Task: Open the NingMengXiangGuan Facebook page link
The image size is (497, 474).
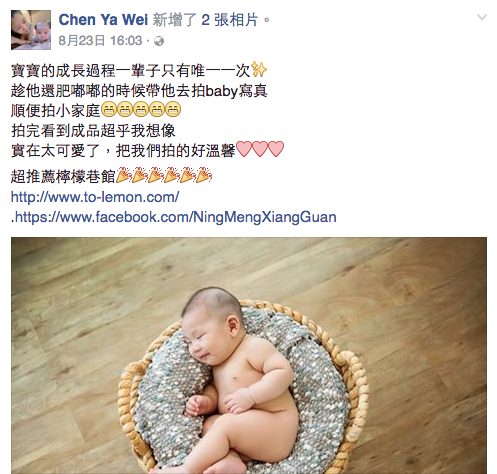Action: [176, 217]
